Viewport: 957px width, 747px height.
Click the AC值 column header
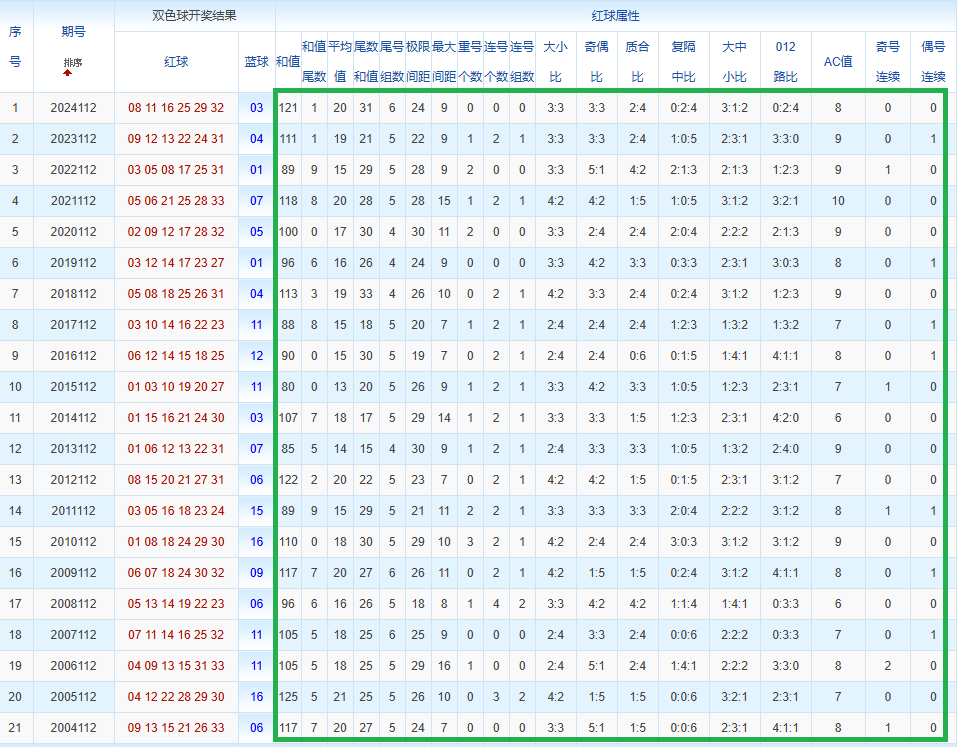837,61
